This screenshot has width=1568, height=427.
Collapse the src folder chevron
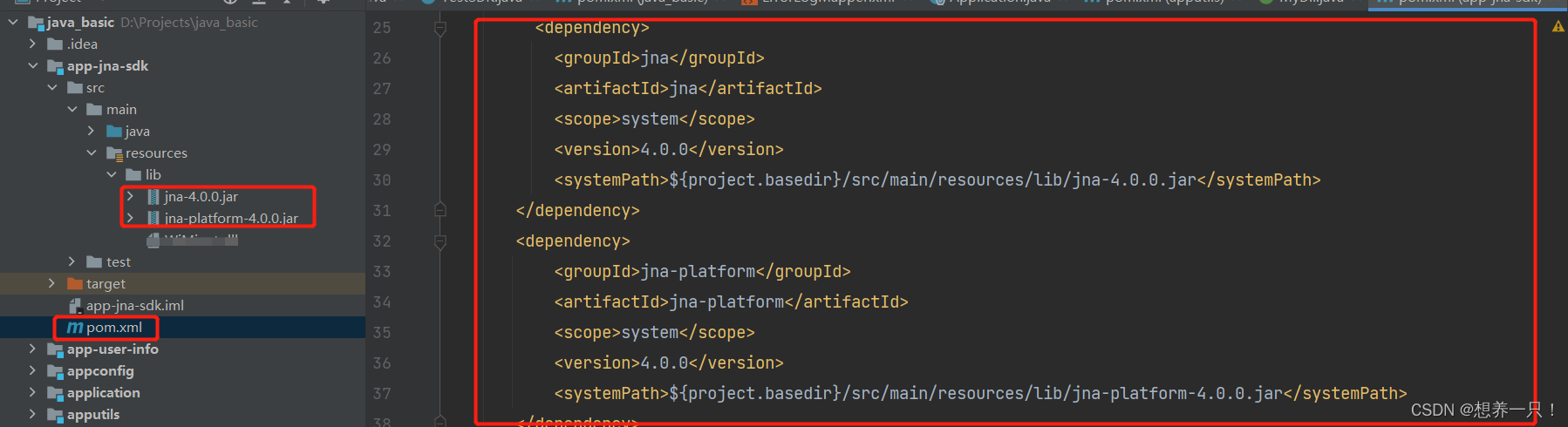point(52,87)
